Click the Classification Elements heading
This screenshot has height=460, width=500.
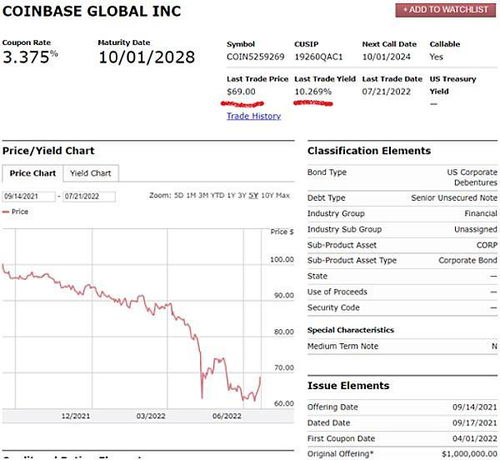(369, 151)
